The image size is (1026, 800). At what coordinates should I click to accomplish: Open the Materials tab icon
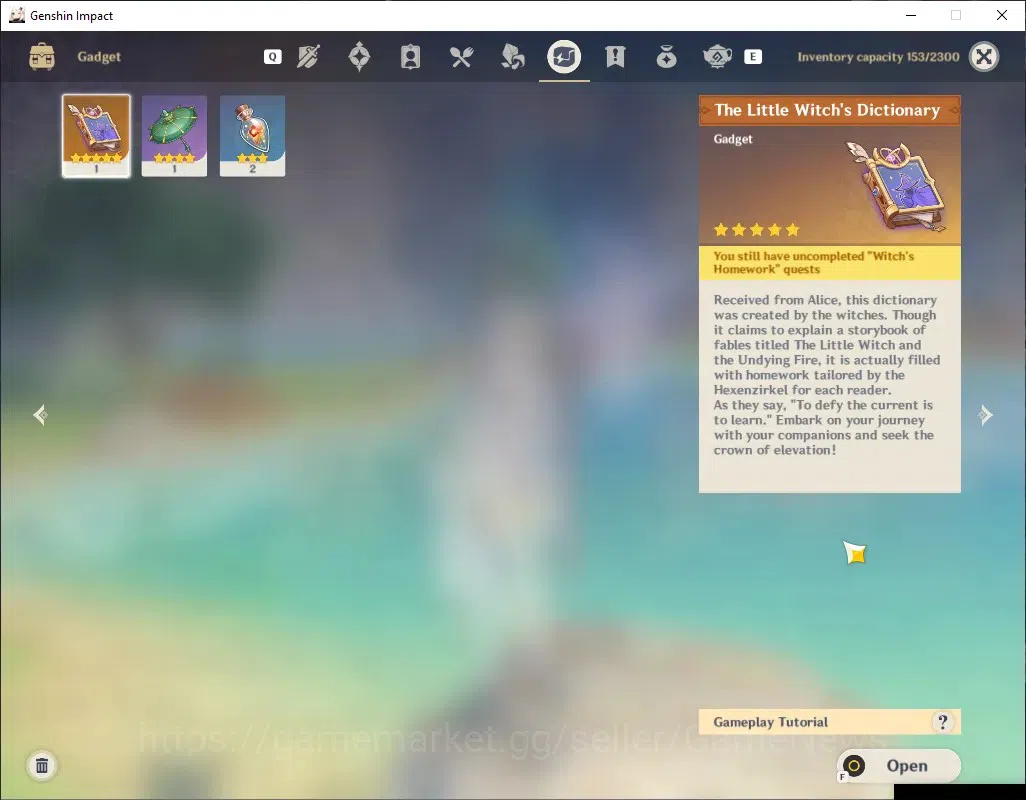(x=512, y=57)
